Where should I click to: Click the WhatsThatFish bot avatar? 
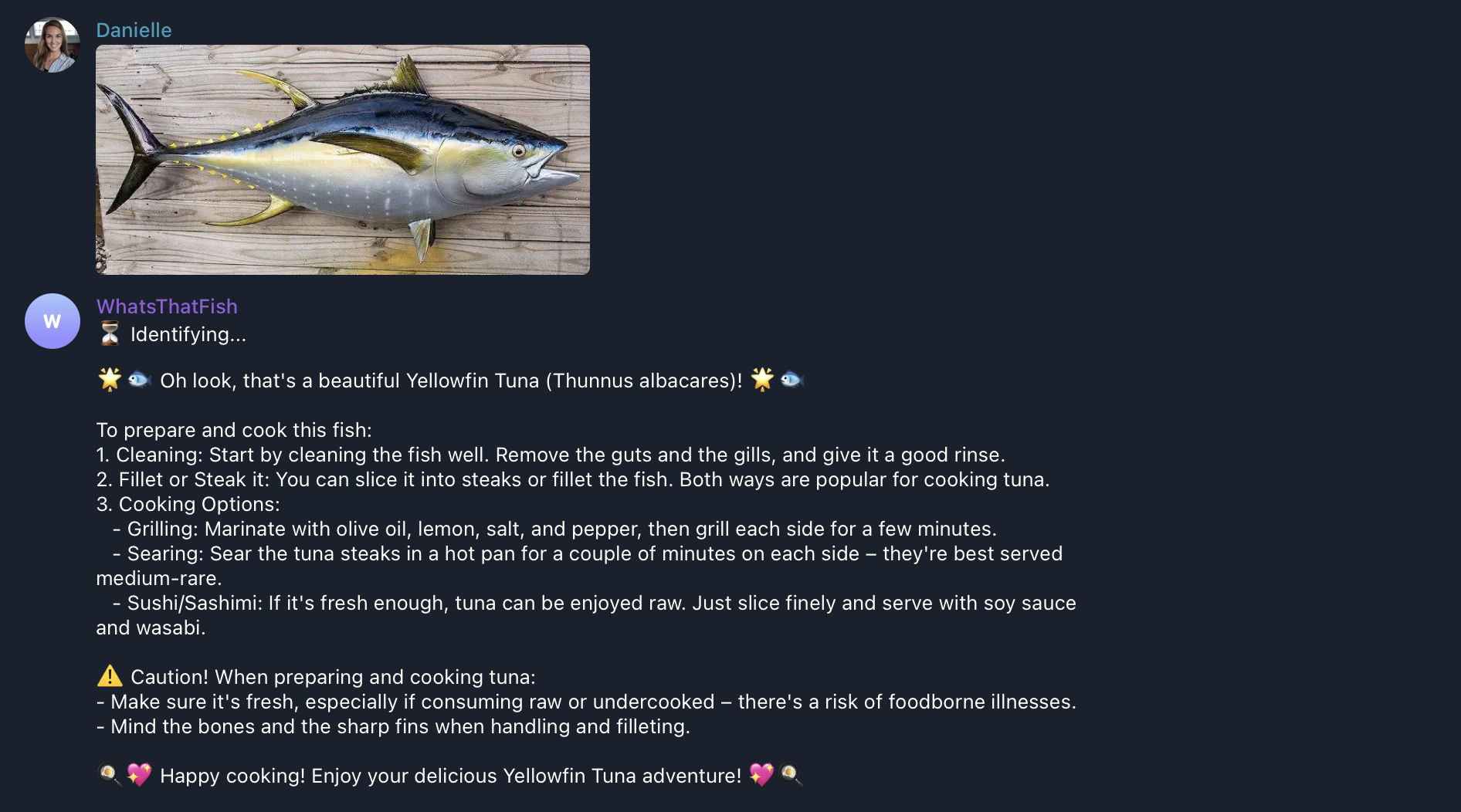52,320
